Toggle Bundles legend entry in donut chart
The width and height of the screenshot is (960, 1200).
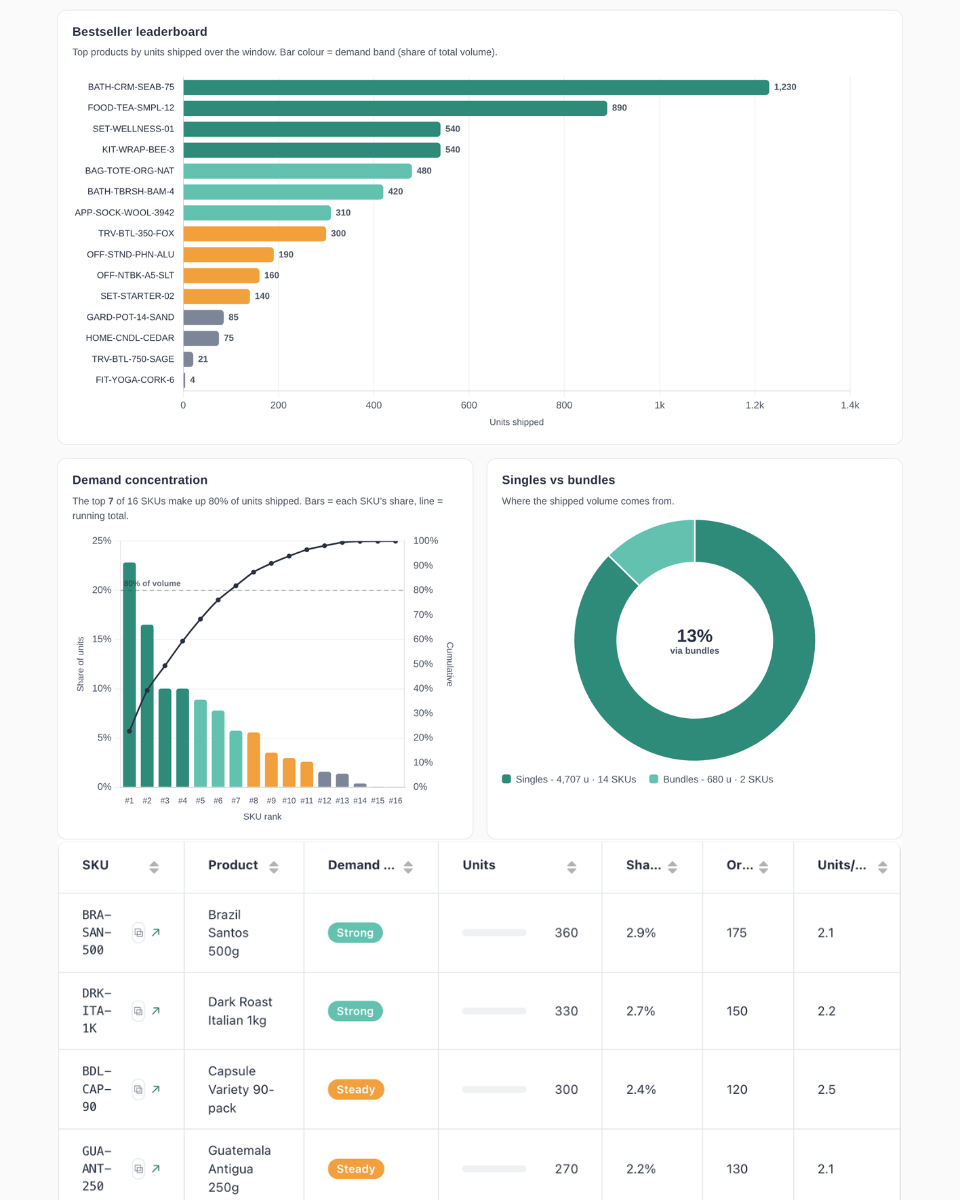click(x=711, y=779)
